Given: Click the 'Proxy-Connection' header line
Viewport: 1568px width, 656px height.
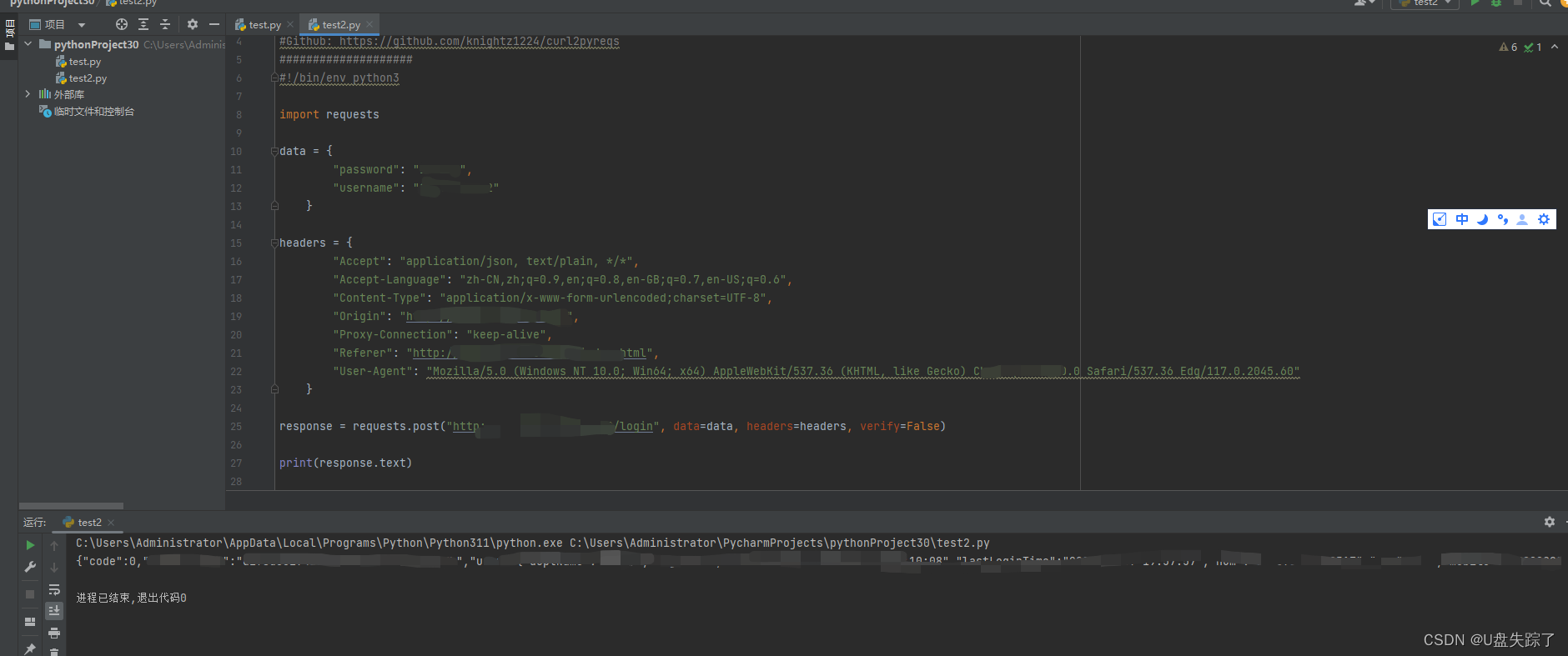Looking at the screenshot, I should [443, 335].
